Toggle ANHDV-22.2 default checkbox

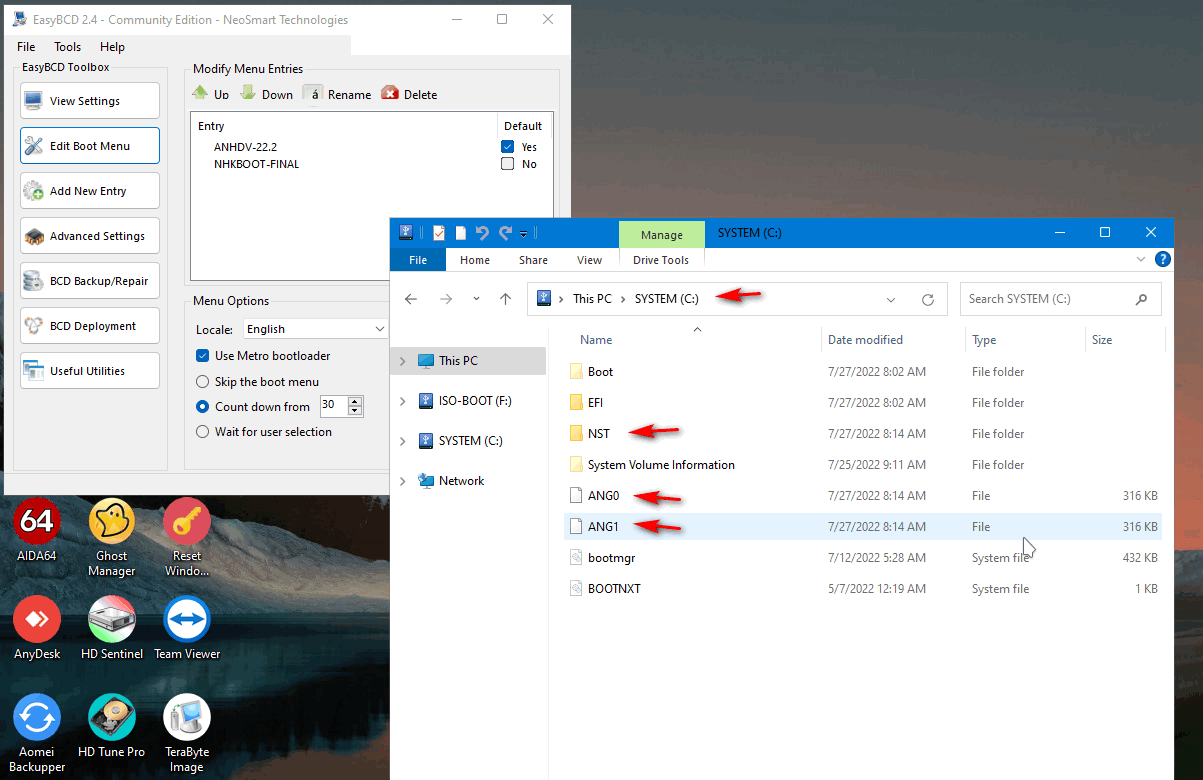508,147
